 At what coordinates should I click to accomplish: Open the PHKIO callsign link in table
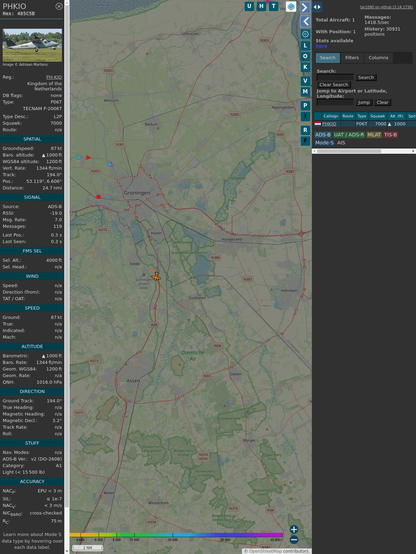329,124
